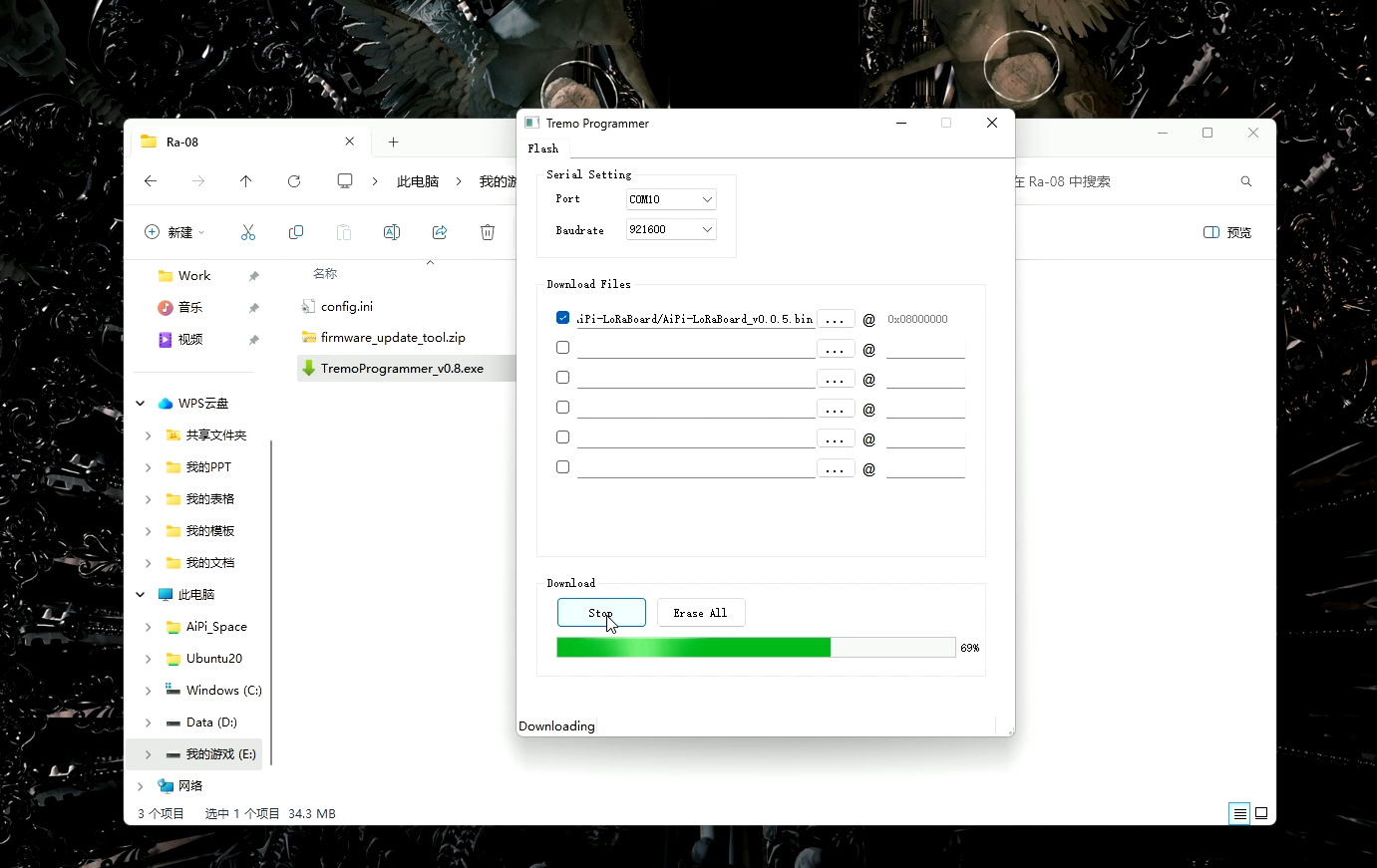Collapse the This PC node
This screenshot has width=1377, height=868.
pyautogui.click(x=141, y=595)
